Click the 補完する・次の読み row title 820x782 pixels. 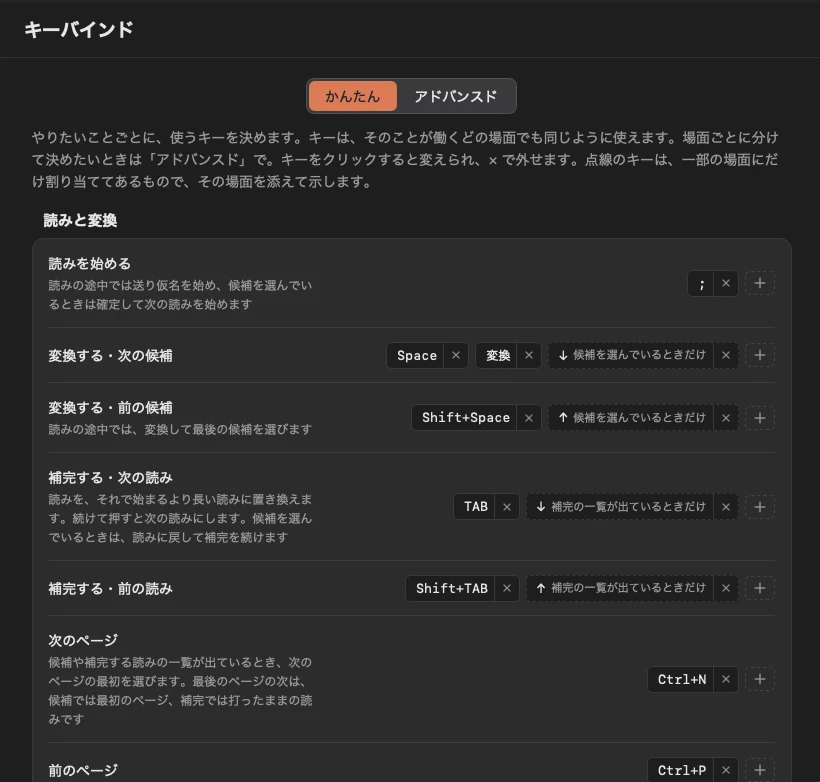click(x=110, y=478)
